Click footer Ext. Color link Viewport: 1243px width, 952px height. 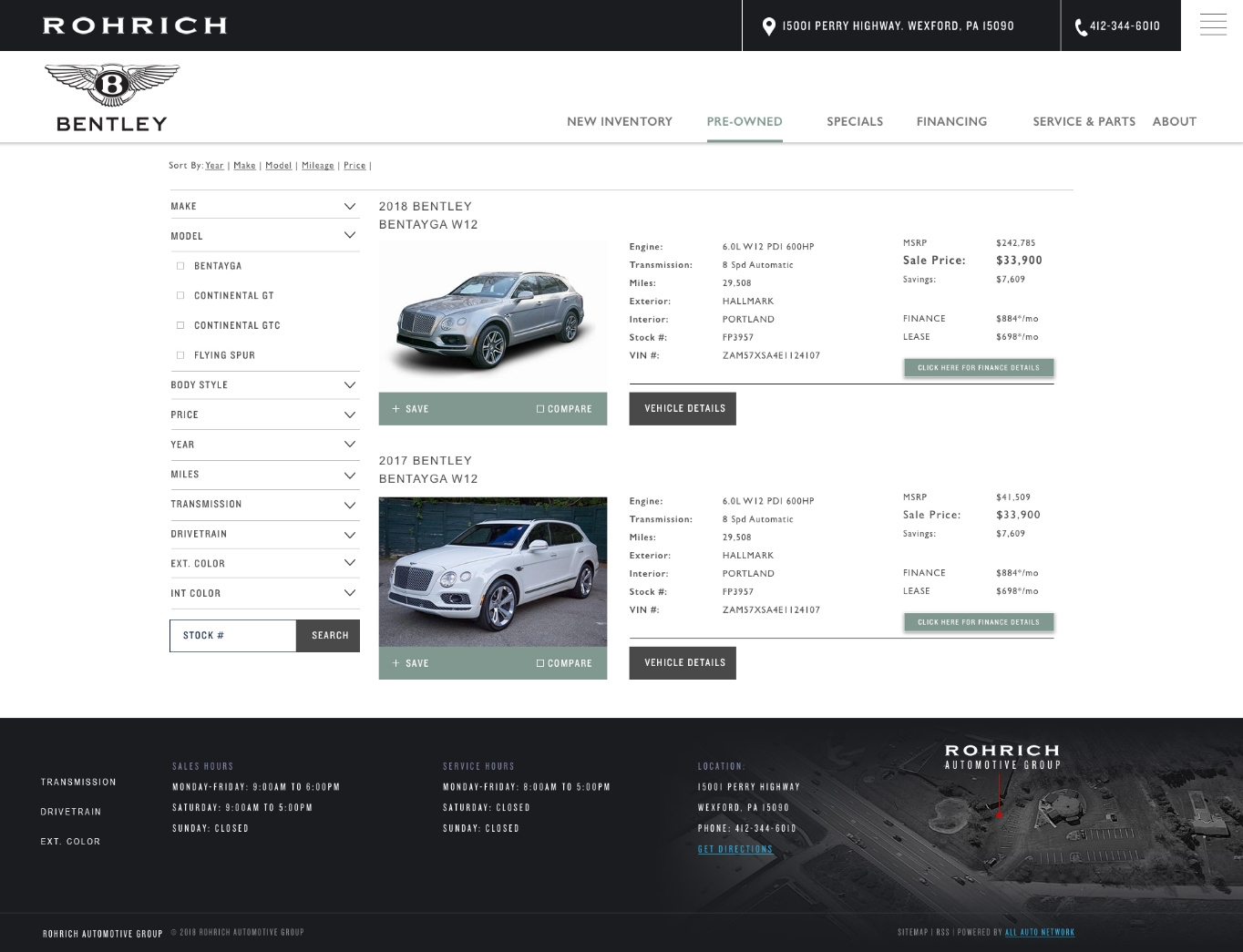[x=70, y=842]
